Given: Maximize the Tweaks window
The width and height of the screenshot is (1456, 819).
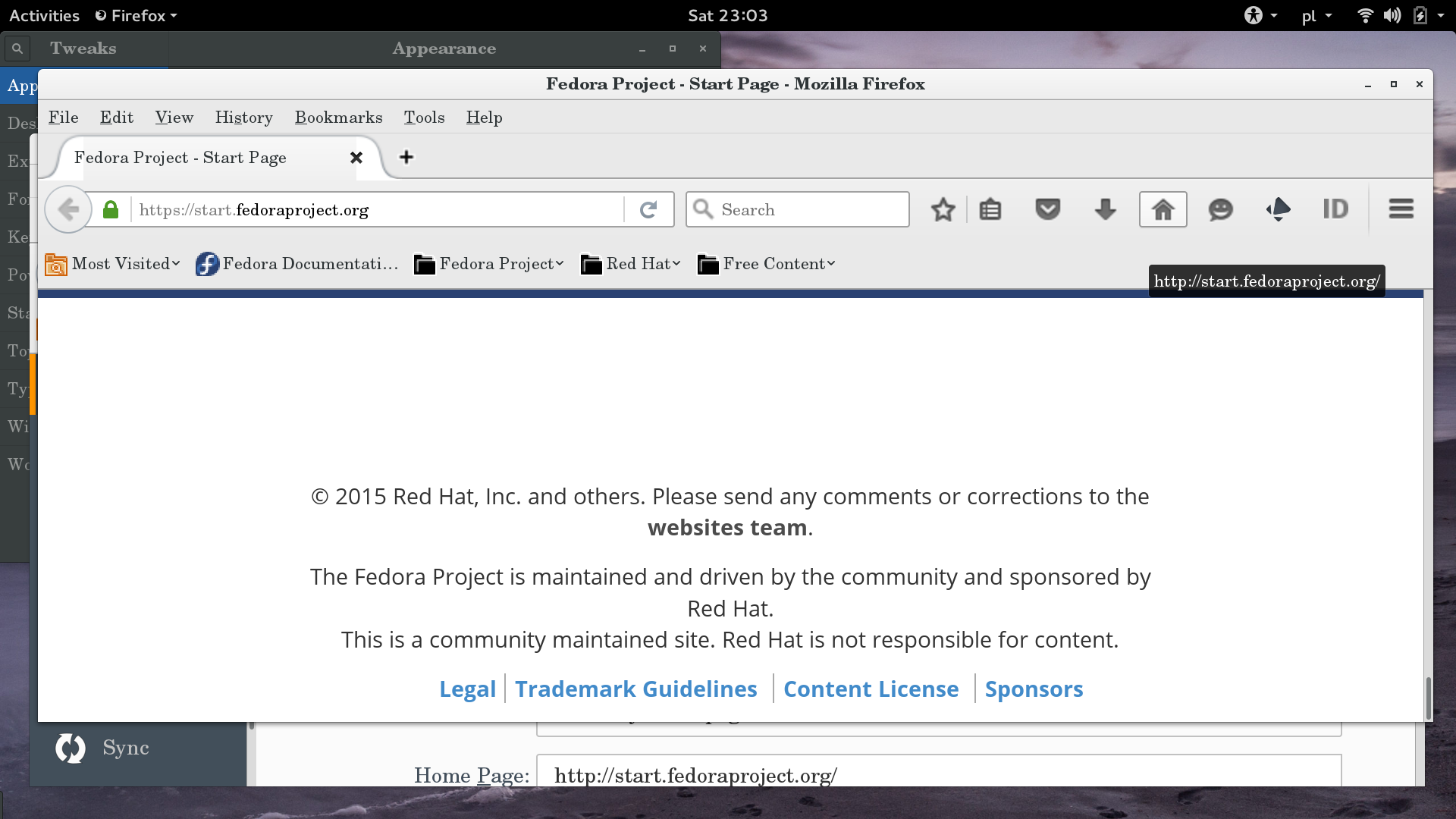Looking at the screenshot, I should 673,49.
